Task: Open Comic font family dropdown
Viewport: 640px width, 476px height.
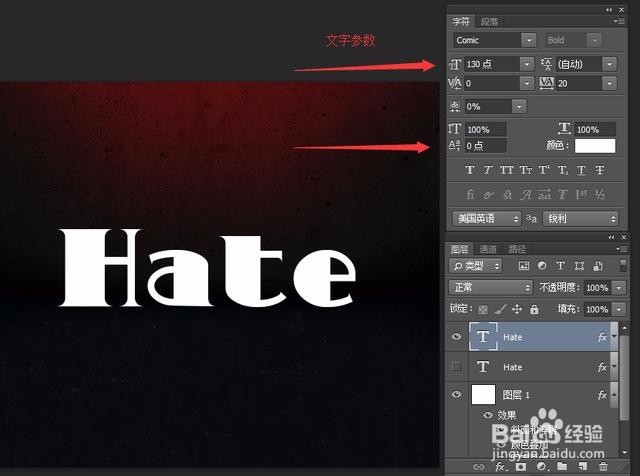Action: pyautogui.click(x=529, y=40)
